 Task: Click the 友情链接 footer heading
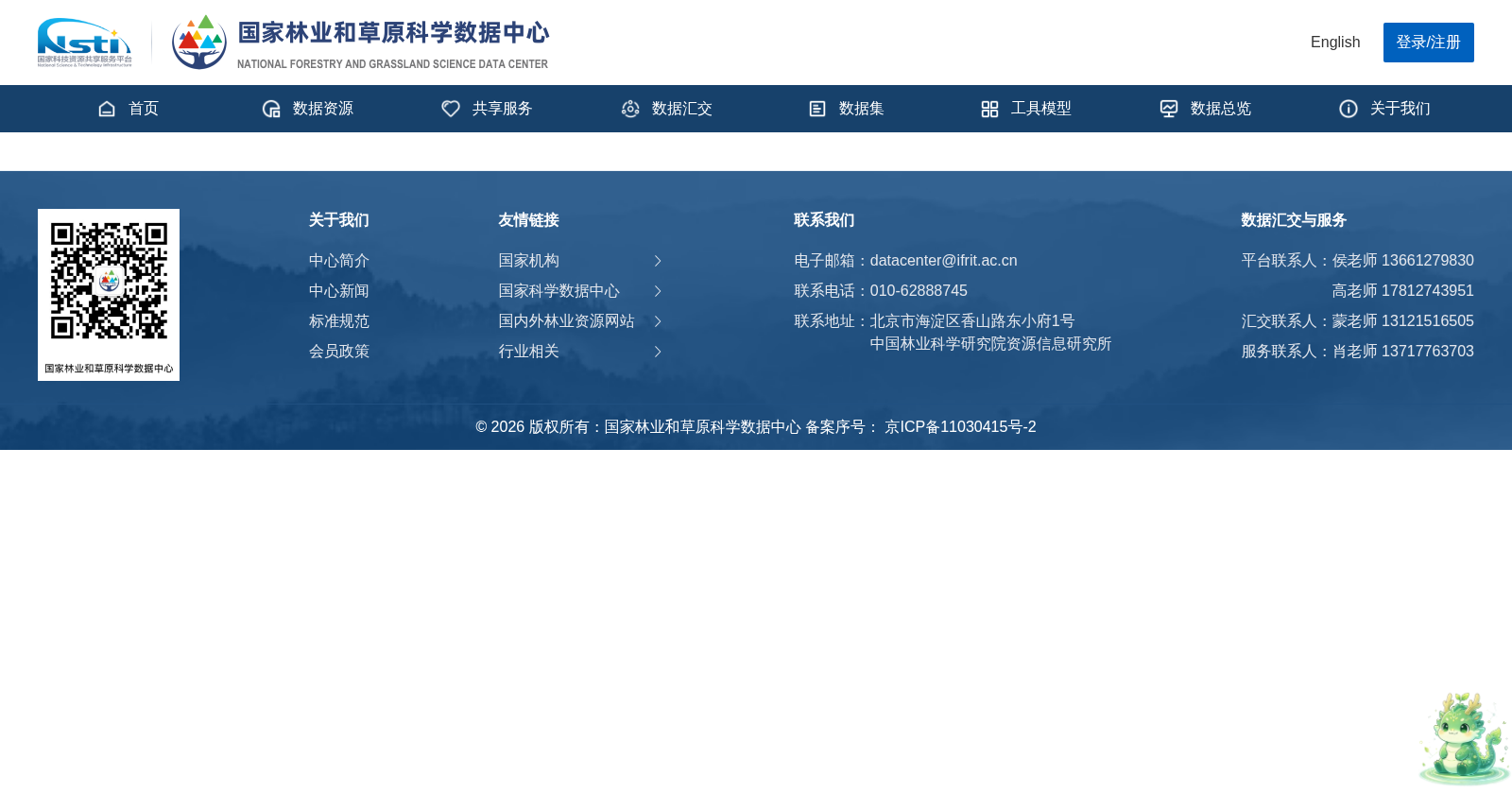(x=529, y=220)
